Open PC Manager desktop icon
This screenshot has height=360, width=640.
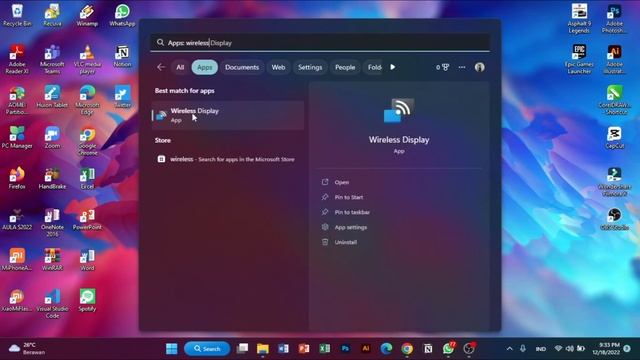pos(17,138)
